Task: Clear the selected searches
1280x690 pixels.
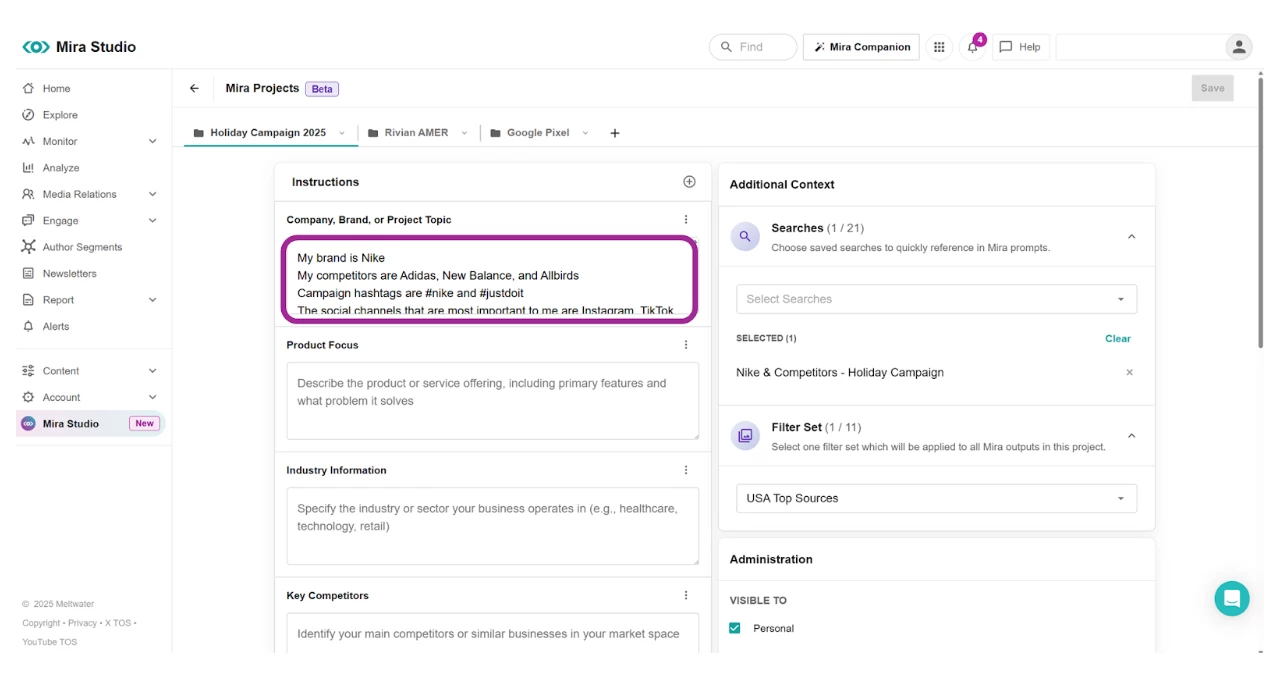Action: [x=1118, y=338]
